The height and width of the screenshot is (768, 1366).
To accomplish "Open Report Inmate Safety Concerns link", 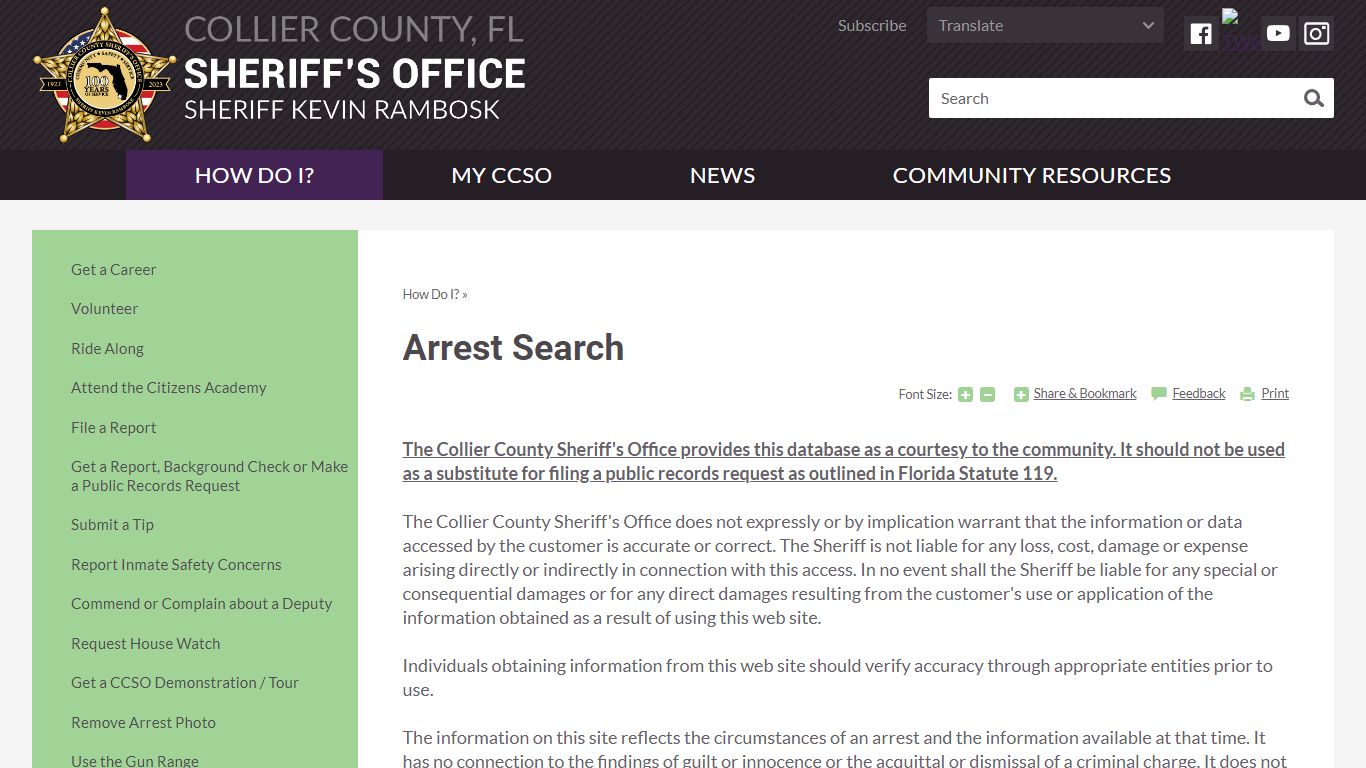I will (176, 564).
